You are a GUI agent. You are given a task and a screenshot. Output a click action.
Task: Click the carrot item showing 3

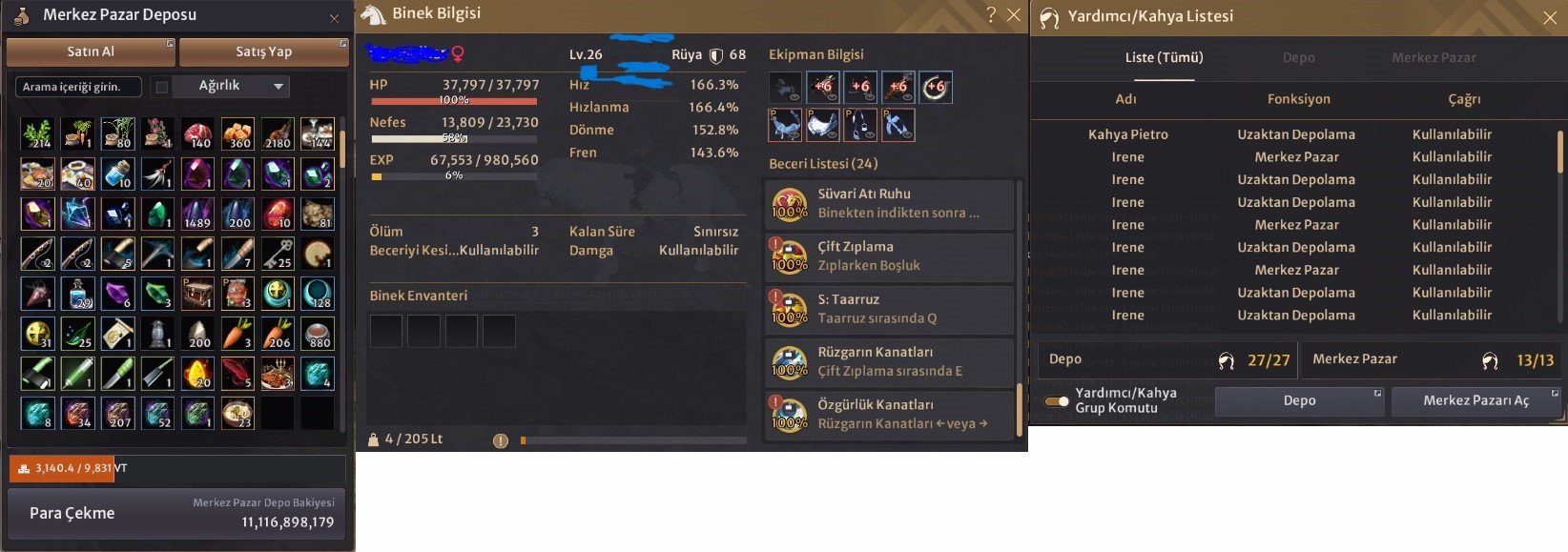point(237,334)
